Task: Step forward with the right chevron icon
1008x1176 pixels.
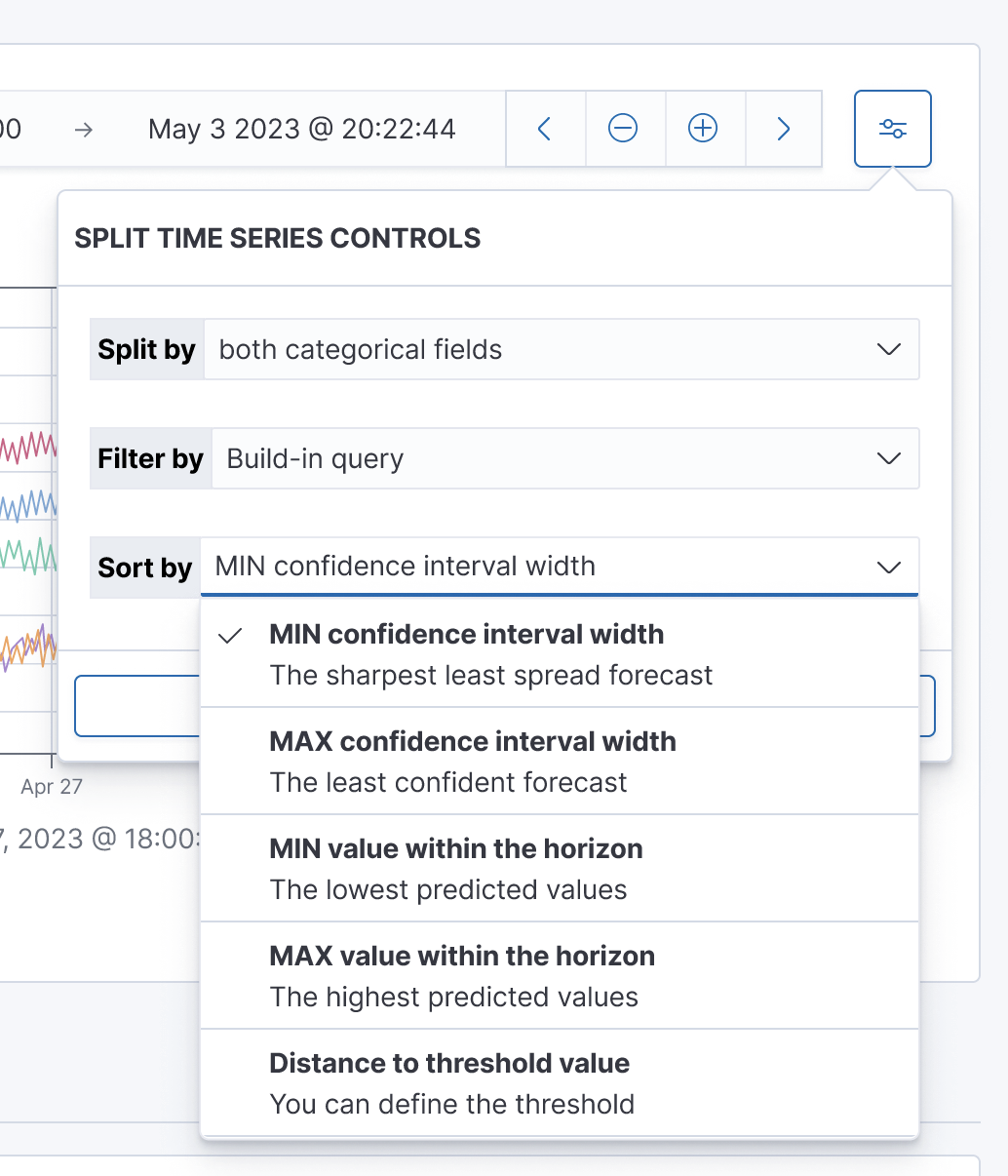Action: (784, 128)
